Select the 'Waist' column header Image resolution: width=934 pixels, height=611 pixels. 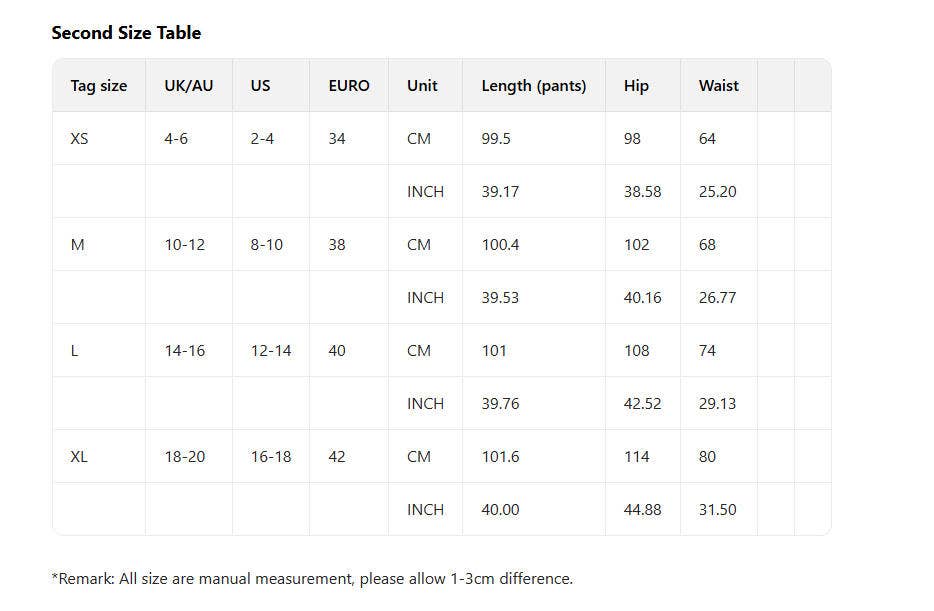pyautogui.click(x=718, y=86)
